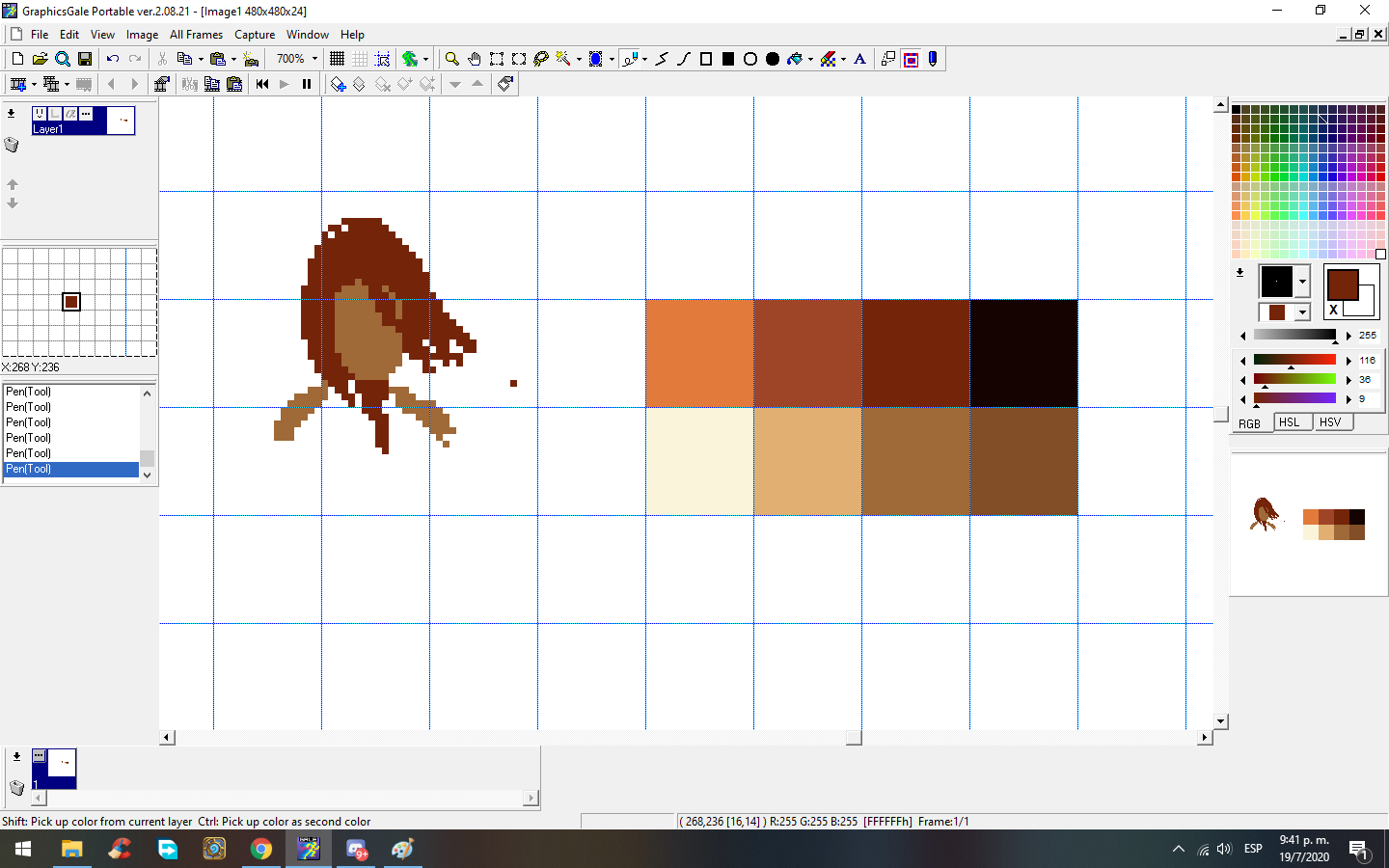Screen dimensions: 1389x868
Task: Click the Rewind to first frame button
Action: pos(261,84)
